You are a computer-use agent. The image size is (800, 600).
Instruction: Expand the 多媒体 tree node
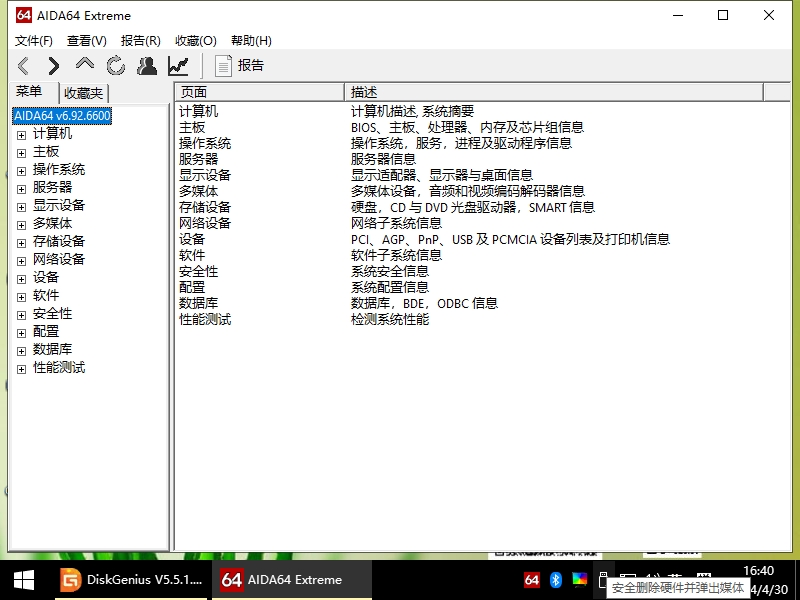21,225
